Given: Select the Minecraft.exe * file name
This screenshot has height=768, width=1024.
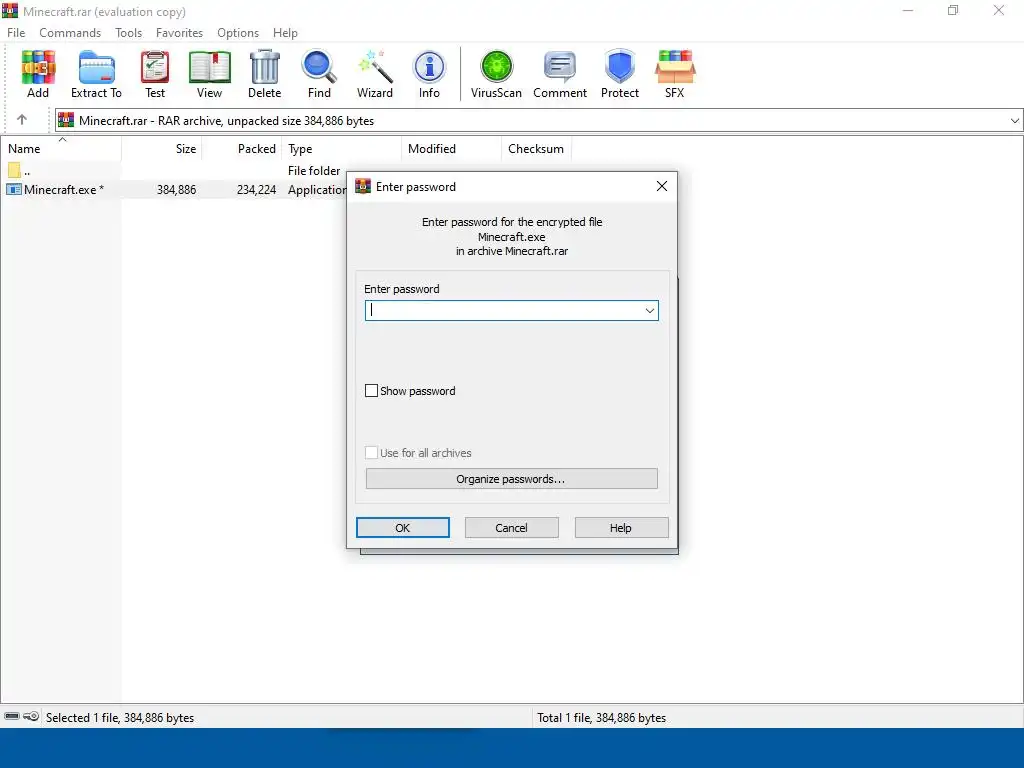Looking at the screenshot, I should click(x=64, y=189).
